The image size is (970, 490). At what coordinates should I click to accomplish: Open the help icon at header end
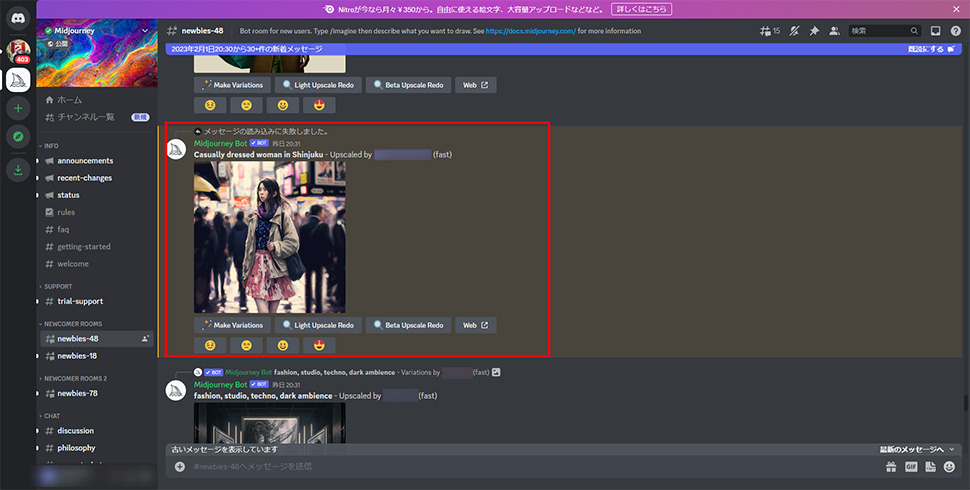coord(955,31)
